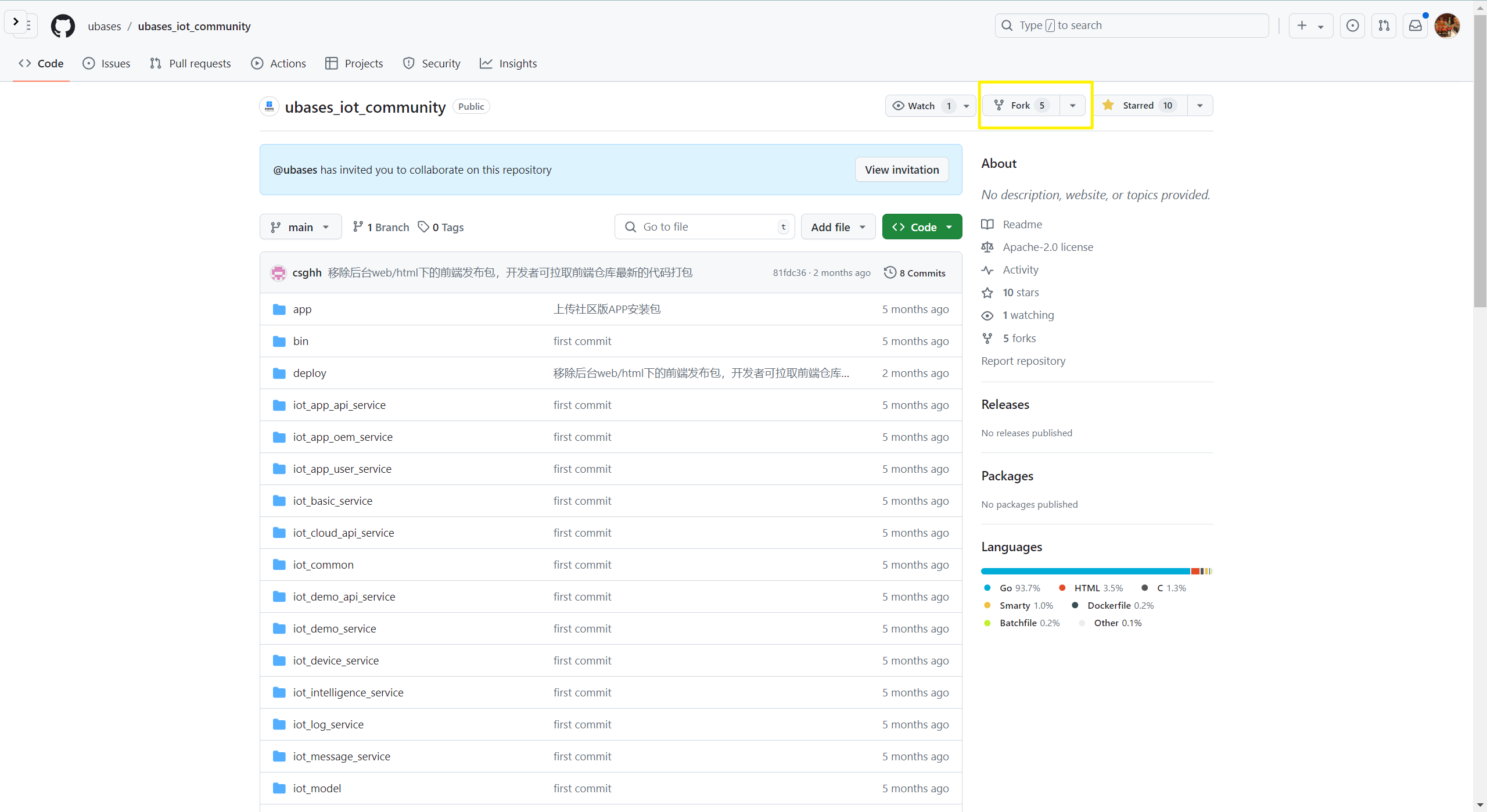Viewport: 1487px width, 812px height.
Task: Open the bin folder icon
Action: click(279, 341)
